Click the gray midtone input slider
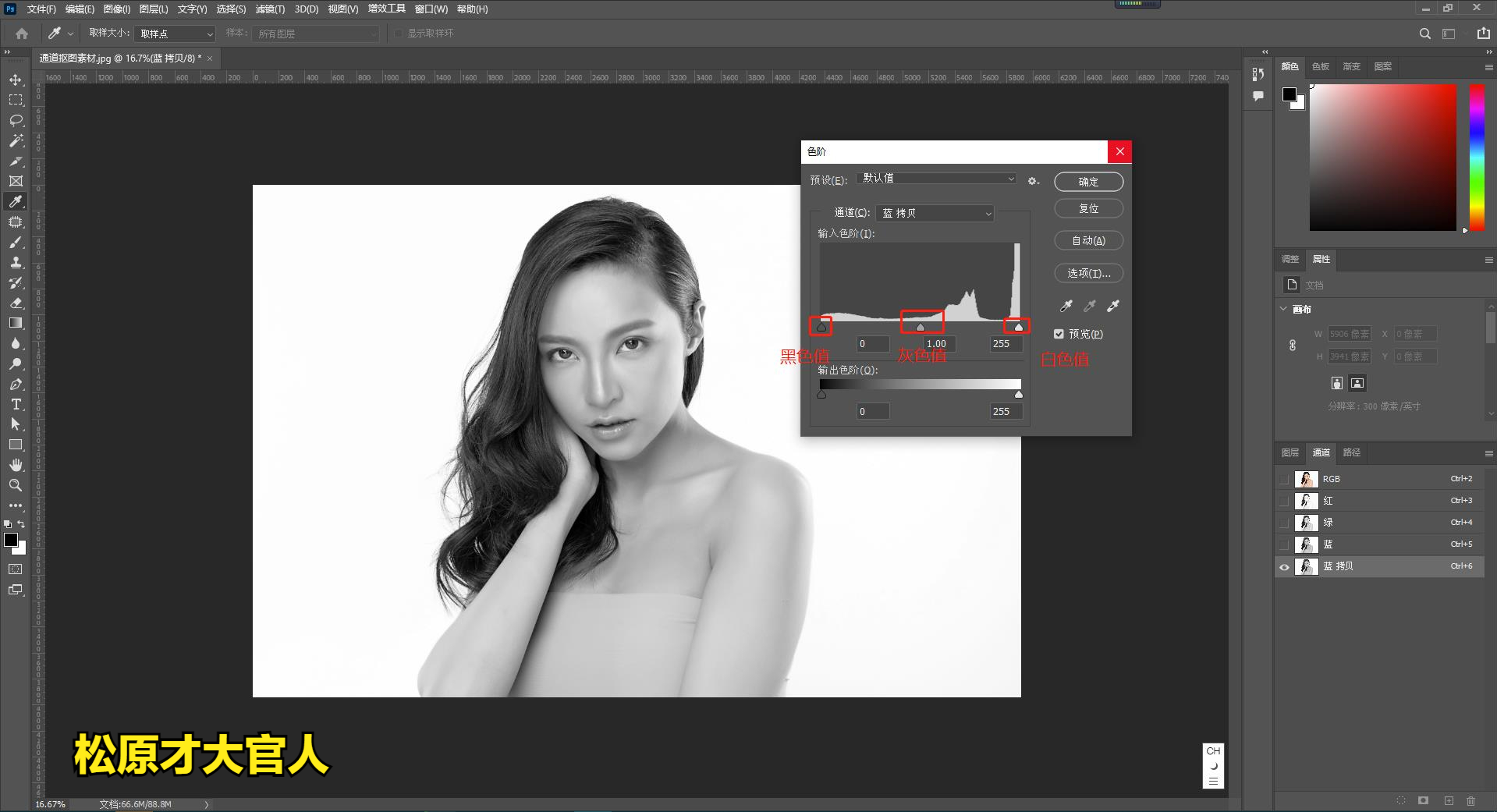1497x812 pixels. [921, 328]
